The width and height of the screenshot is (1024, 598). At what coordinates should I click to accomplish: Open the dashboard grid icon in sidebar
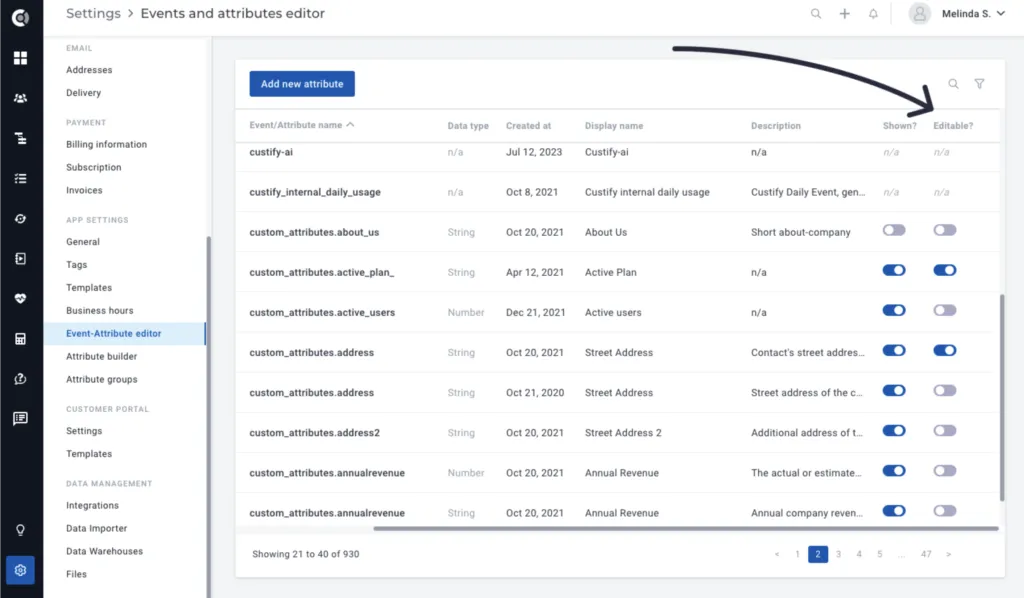(x=21, y=58)
